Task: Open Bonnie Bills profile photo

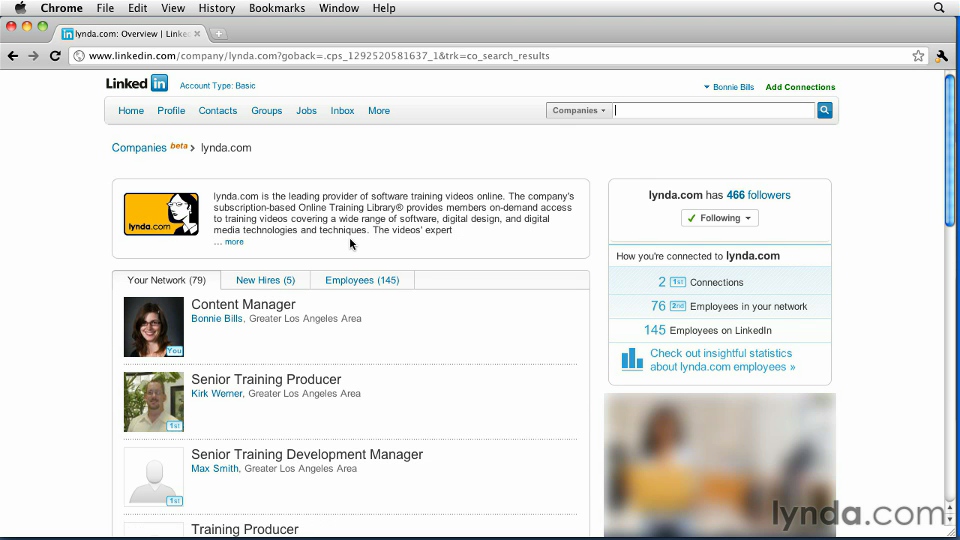Action: click(x=154, y=327)
